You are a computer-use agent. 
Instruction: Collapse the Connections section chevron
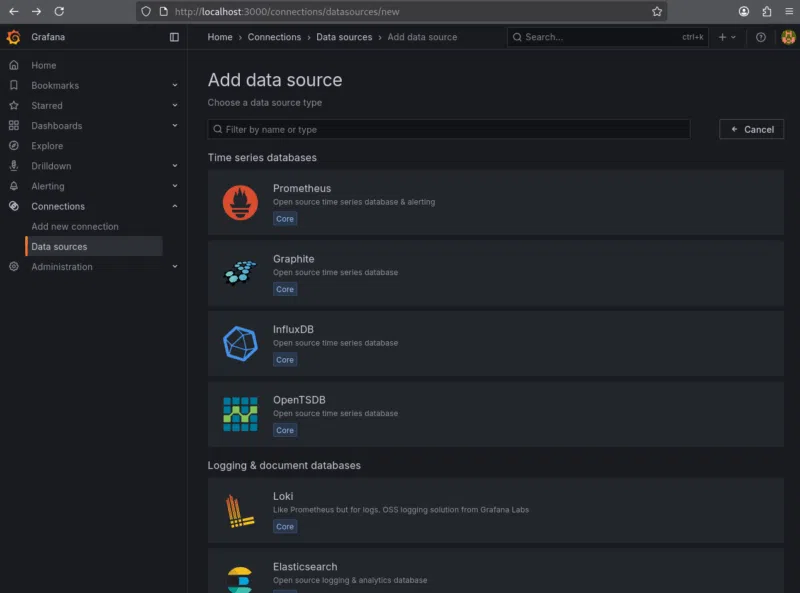pyautogui.click(x=175, y=206)
